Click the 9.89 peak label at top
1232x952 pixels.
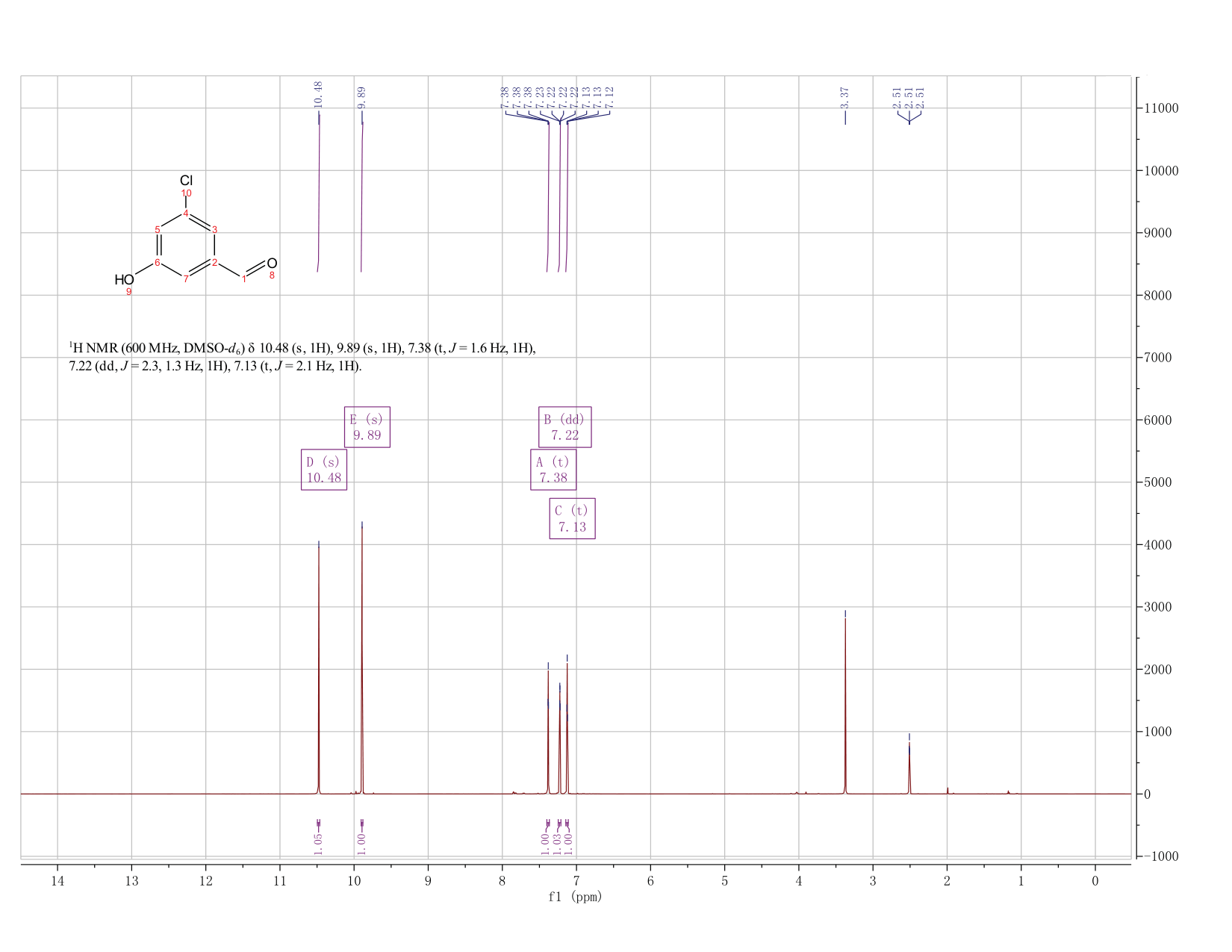[361, 97]
